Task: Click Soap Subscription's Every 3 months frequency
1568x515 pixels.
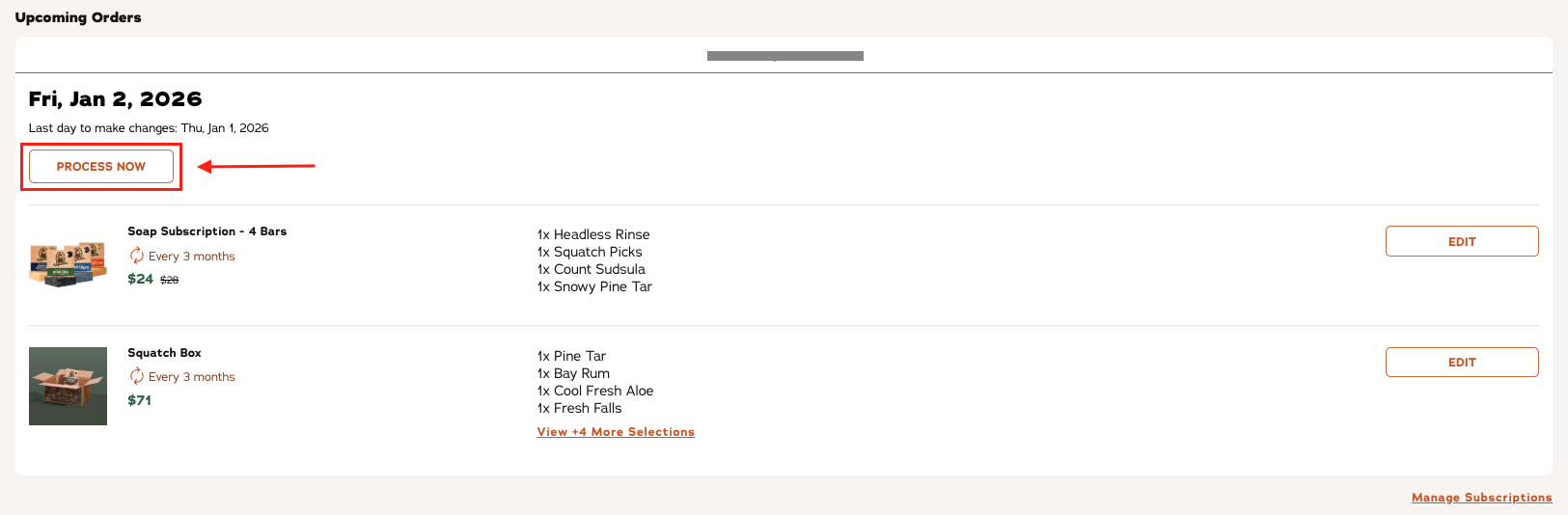Action: click(191, 257)
